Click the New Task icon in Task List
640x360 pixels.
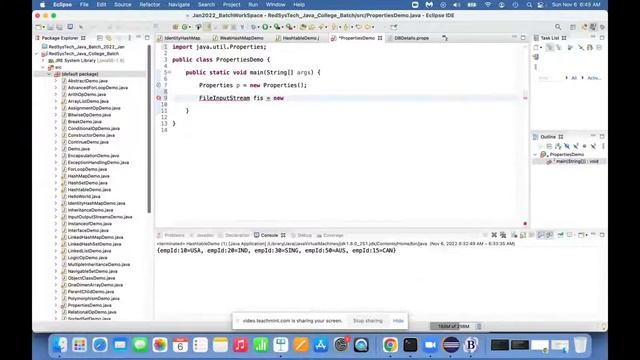(x=537, y=47)
